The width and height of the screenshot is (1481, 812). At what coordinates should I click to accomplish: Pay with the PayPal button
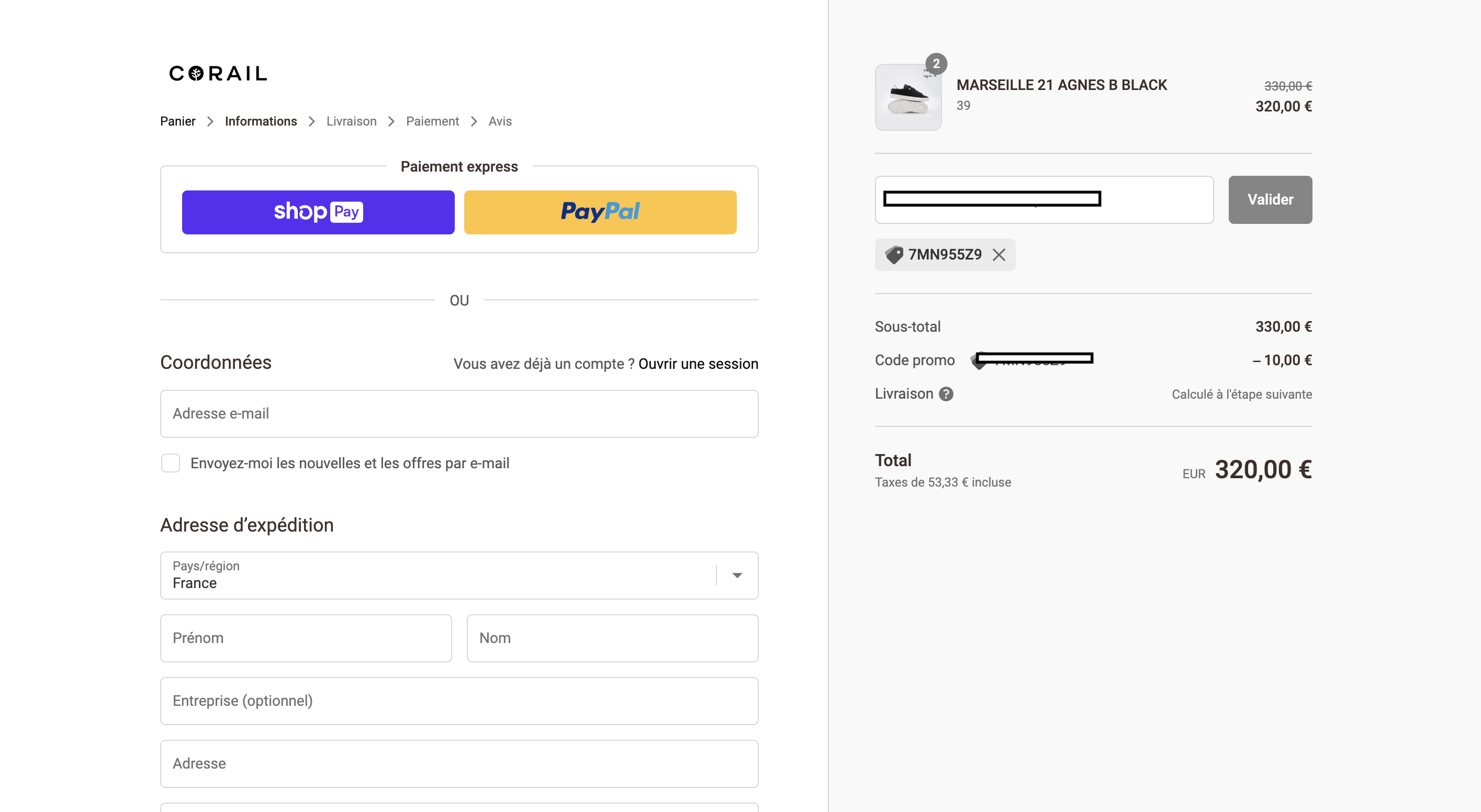600,212
